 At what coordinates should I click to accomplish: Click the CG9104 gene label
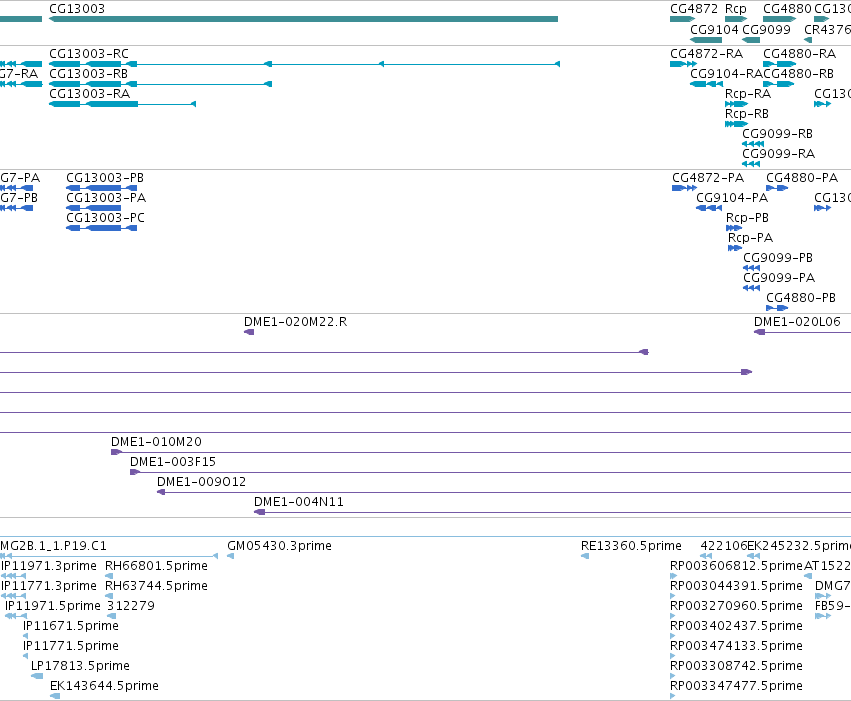coord(714,29)
